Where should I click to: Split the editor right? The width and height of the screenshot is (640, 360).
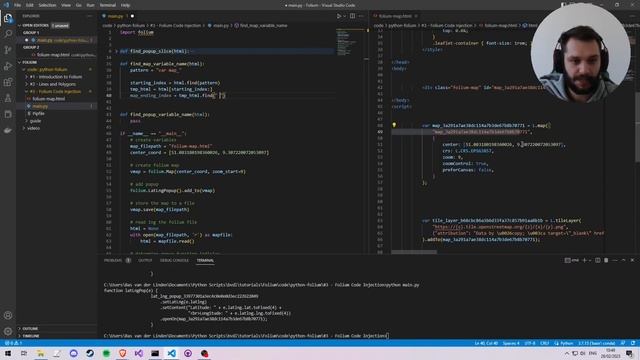pos(352,16)
